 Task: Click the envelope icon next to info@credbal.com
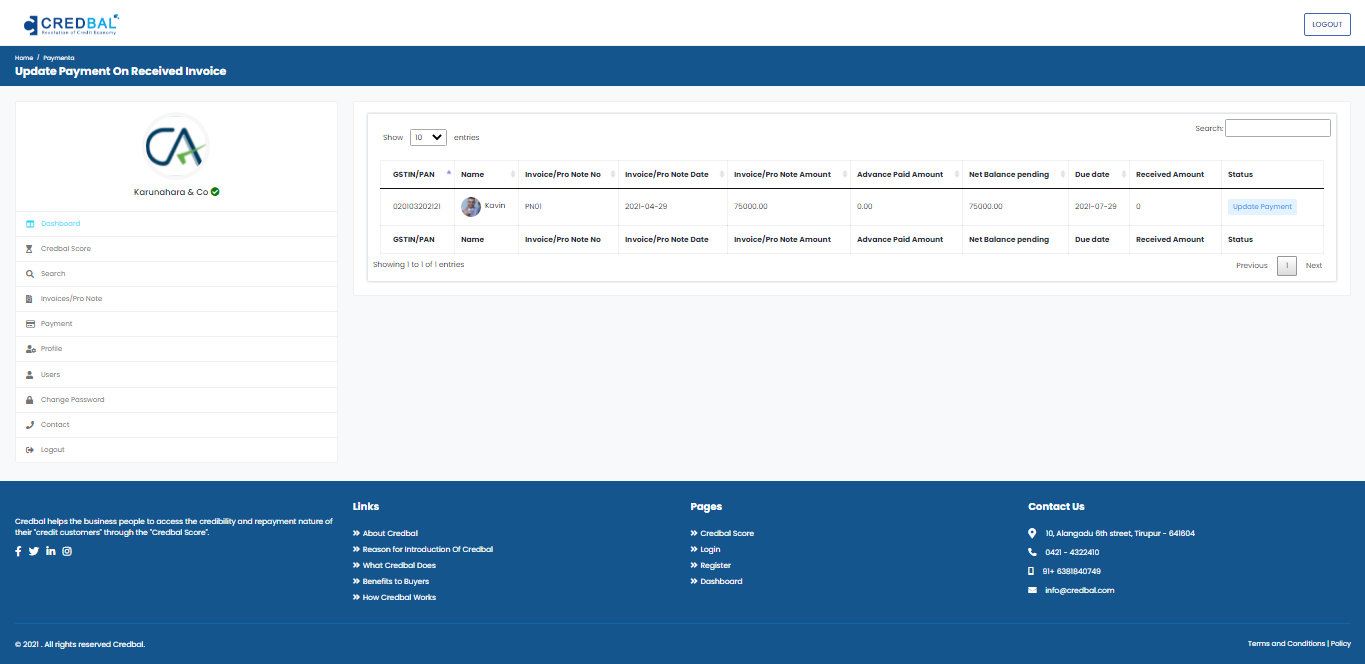click(x=1032, y=590)
